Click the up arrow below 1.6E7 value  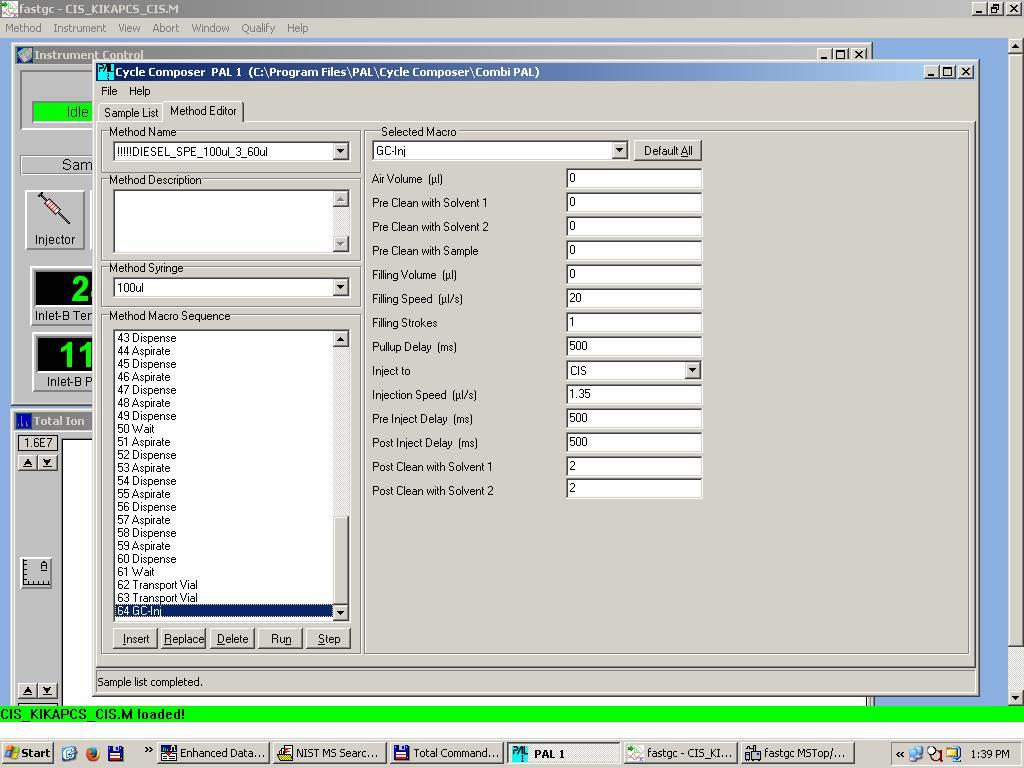tap(27, 463)
